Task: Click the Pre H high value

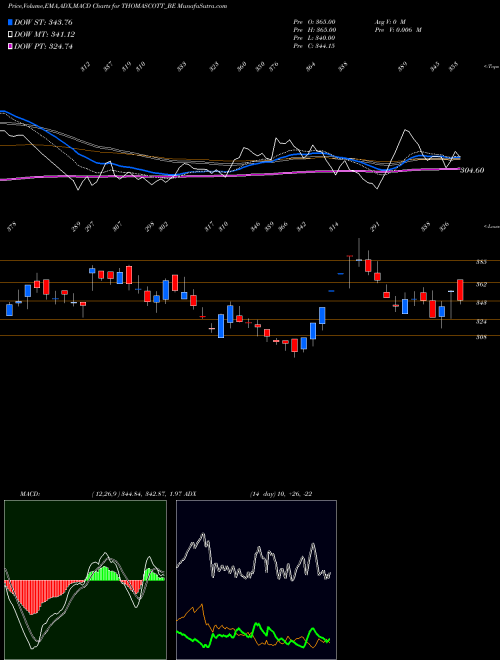Action: coord(314,30)
